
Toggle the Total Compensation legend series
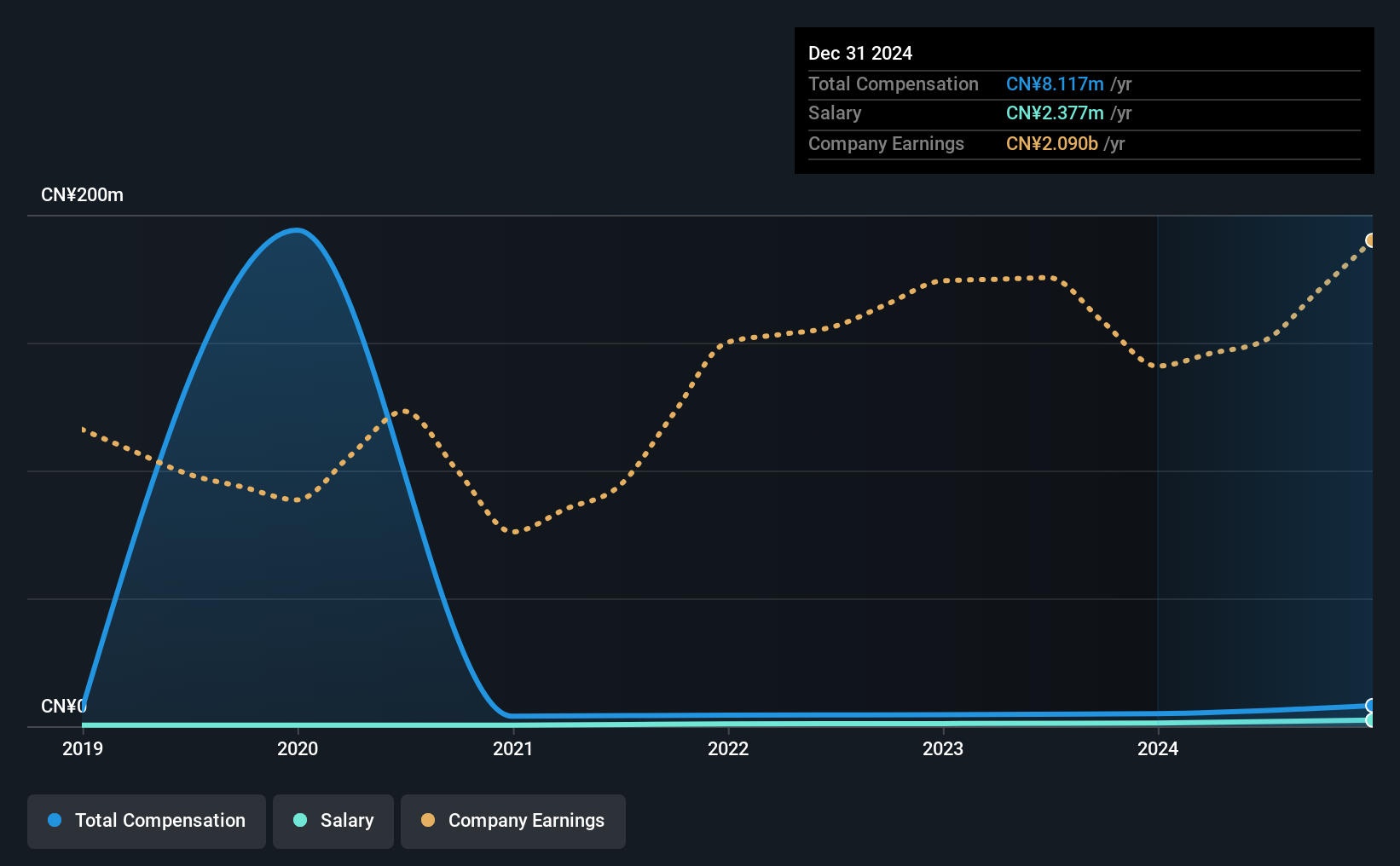pyautogui.click(x=146, y=821)
